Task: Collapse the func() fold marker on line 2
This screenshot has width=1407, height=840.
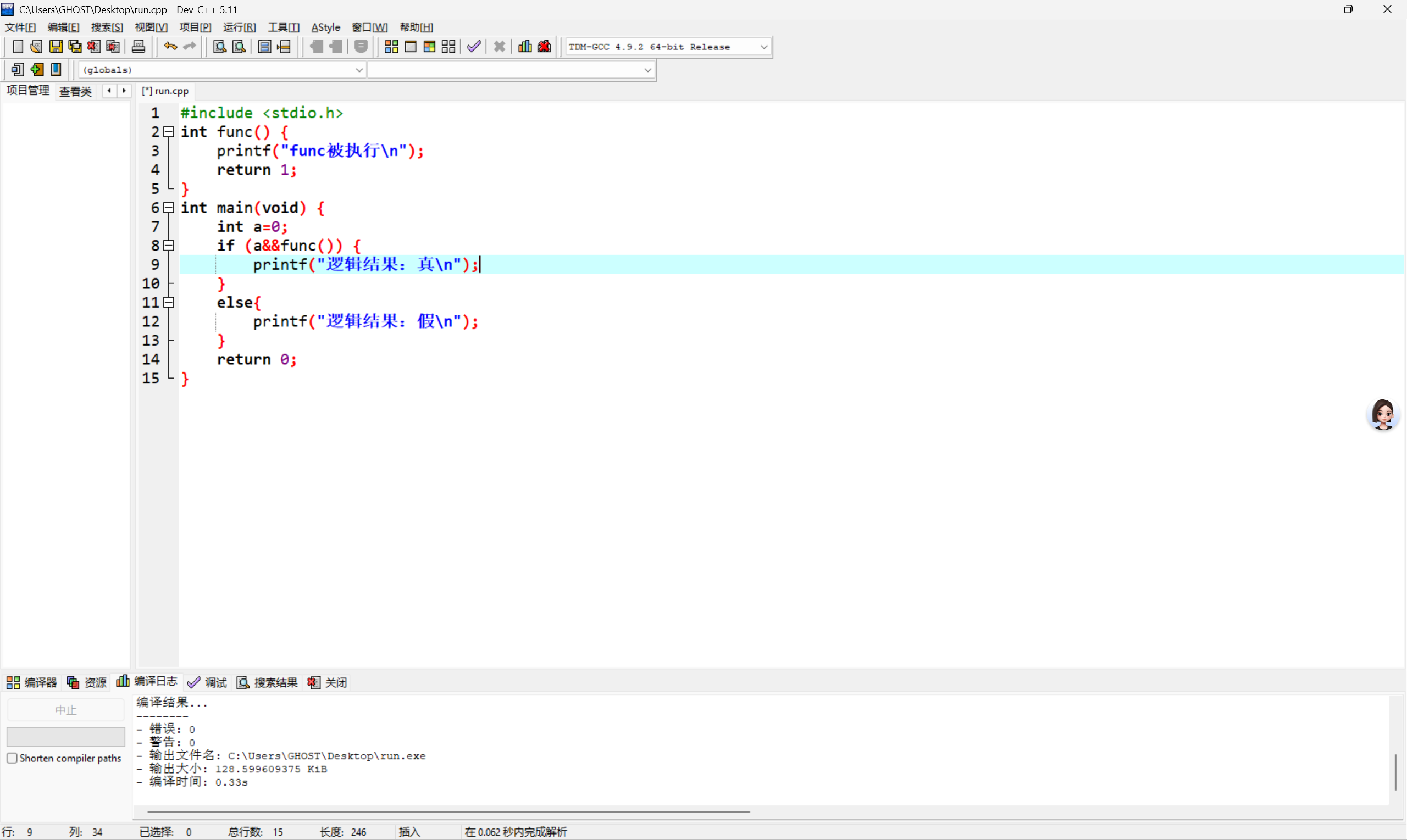Action: 168,132
